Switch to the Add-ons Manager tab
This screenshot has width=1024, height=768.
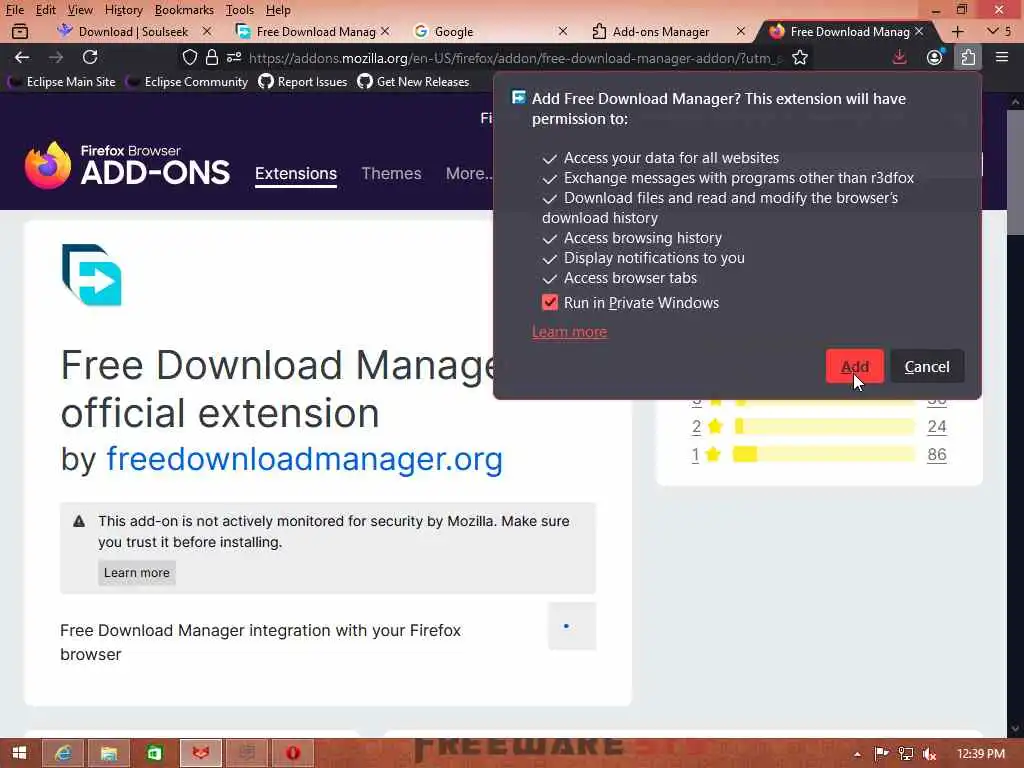(667, 31)
